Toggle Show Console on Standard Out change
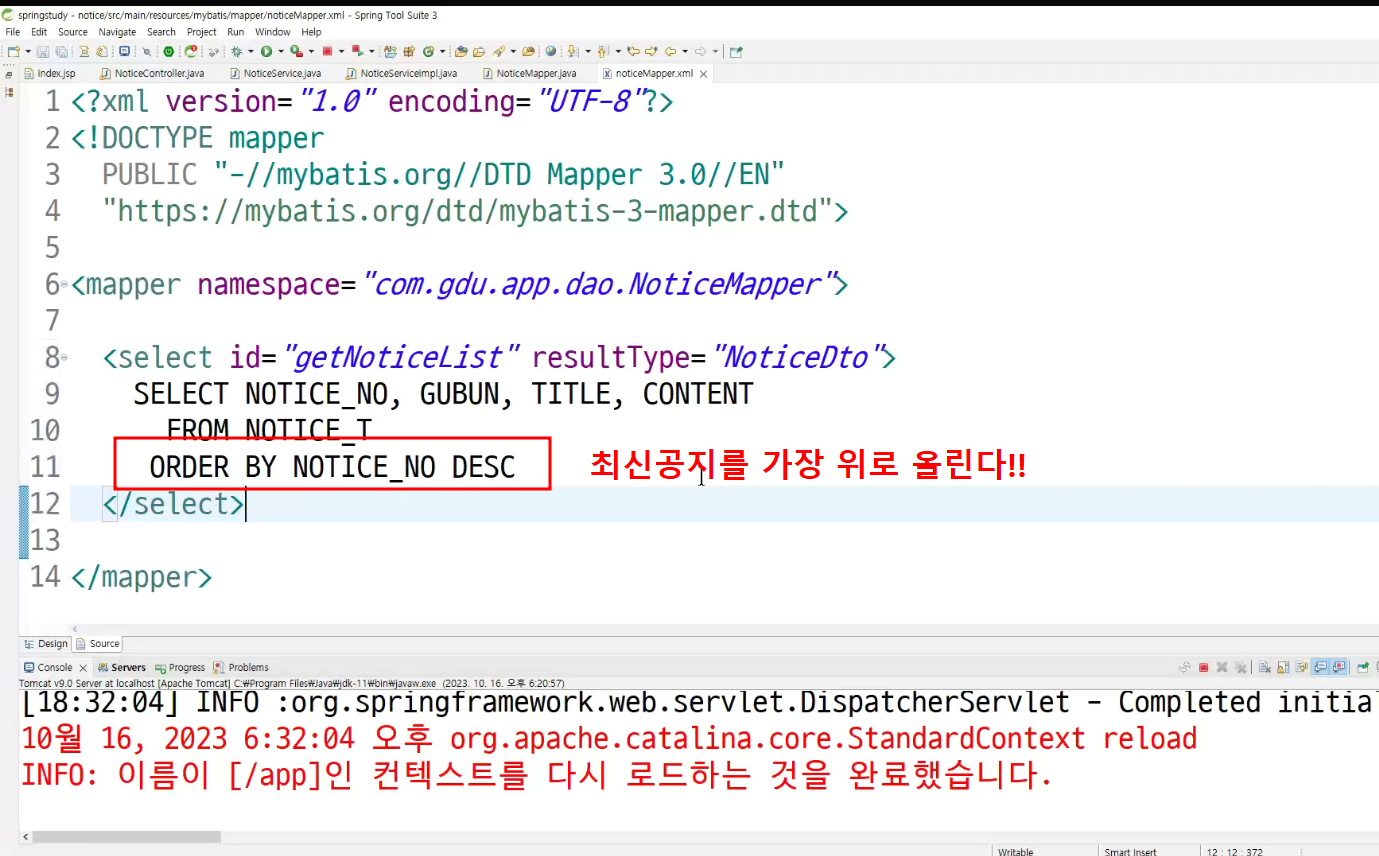Viewport: 1379px width, 856px height. click(x=1320, y=667)
